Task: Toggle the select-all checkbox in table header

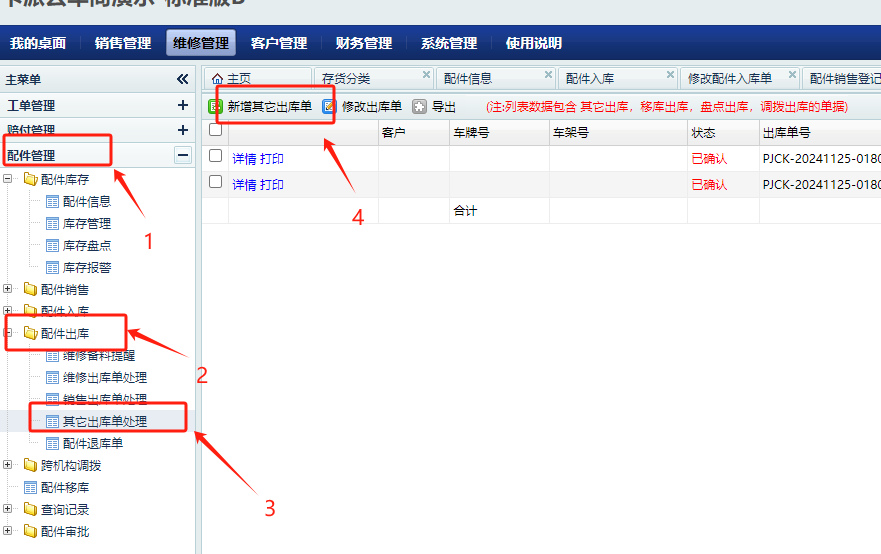Action: click(x=215, y=130)
